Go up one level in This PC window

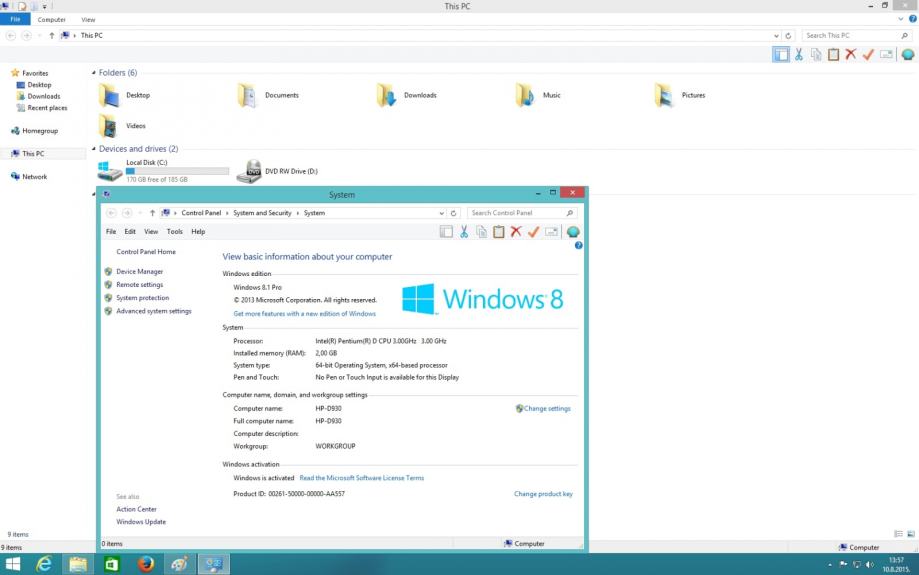tap(52, 36)
